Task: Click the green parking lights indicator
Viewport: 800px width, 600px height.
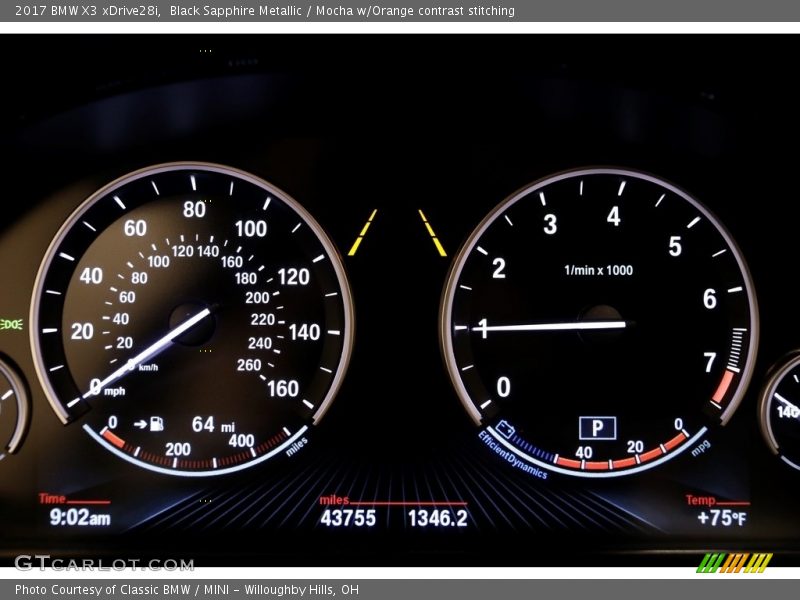Action: (x=11, y=324)
